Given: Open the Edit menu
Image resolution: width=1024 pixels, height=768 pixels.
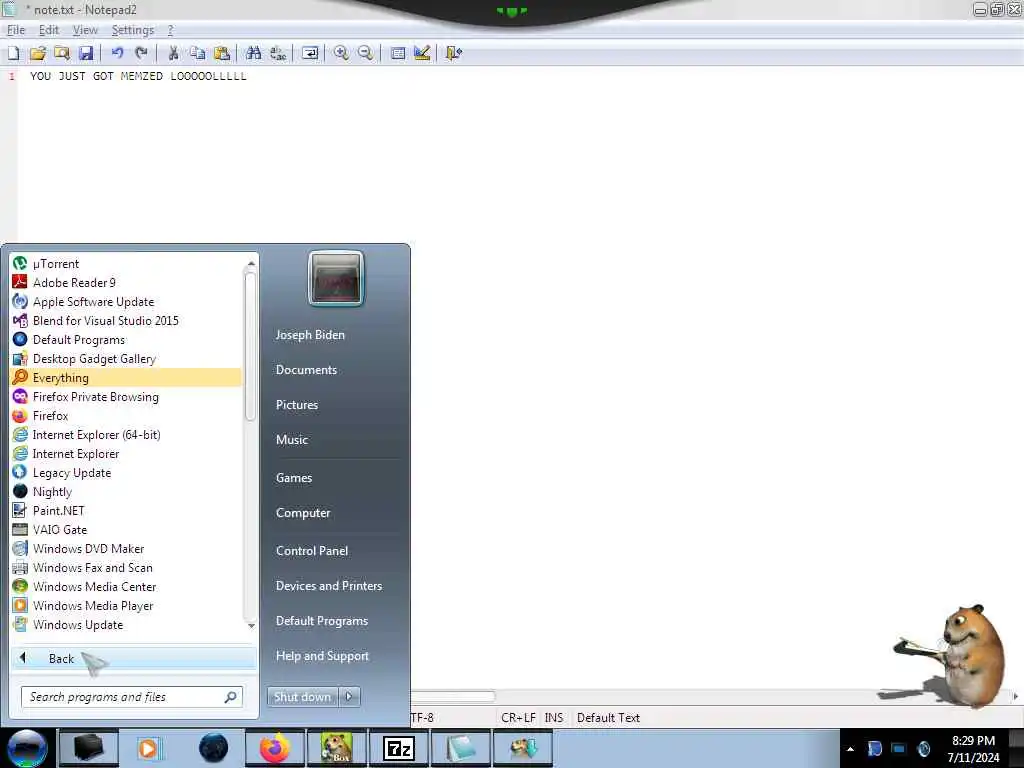Looking at the screenshot, I should coord(49,30).
